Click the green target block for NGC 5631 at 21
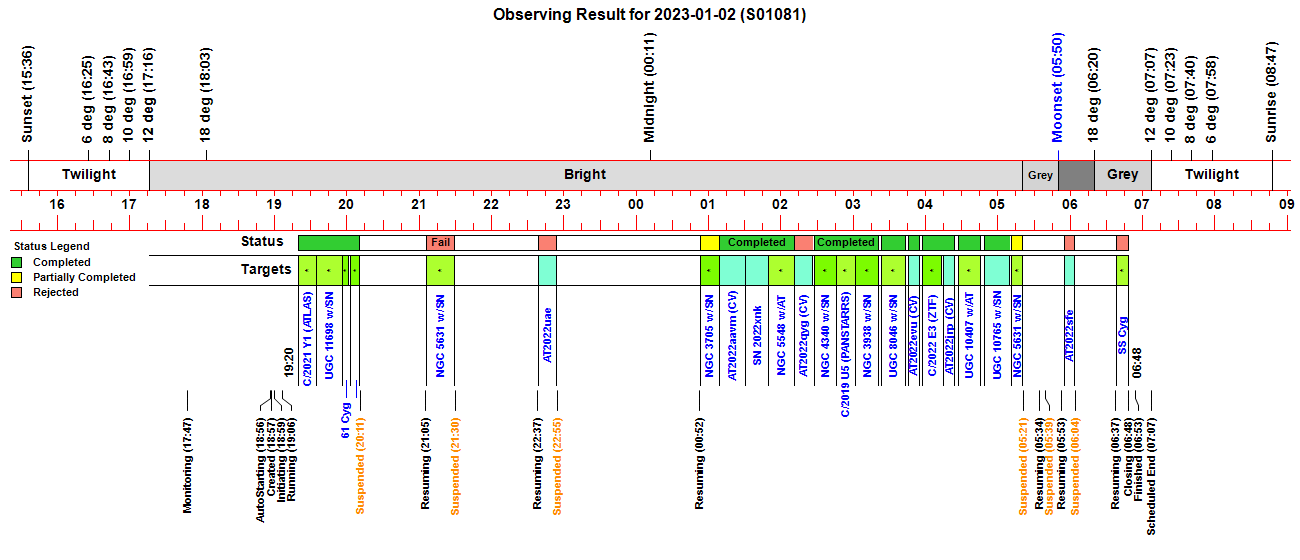 [441, 270]
